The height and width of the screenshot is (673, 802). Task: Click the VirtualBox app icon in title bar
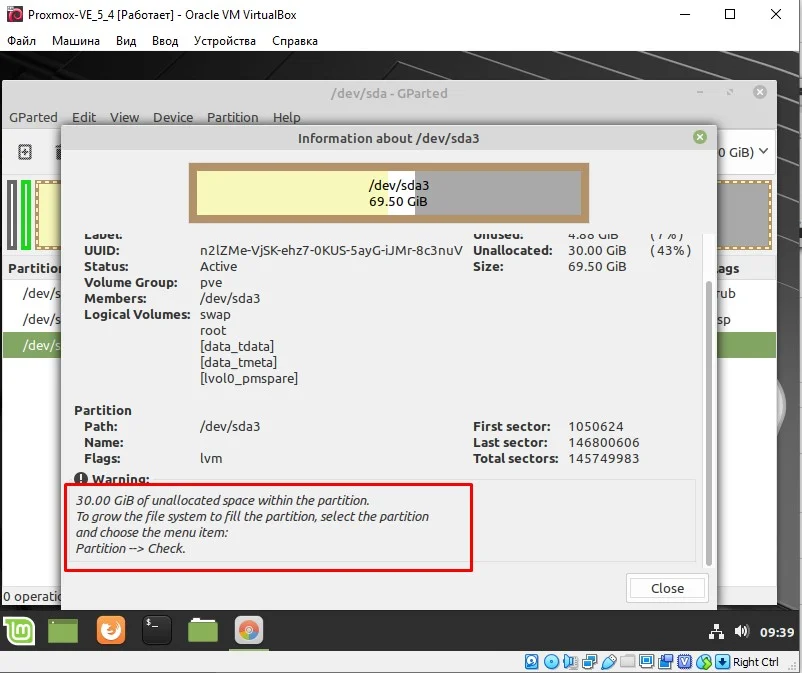(x=14, y=14)
